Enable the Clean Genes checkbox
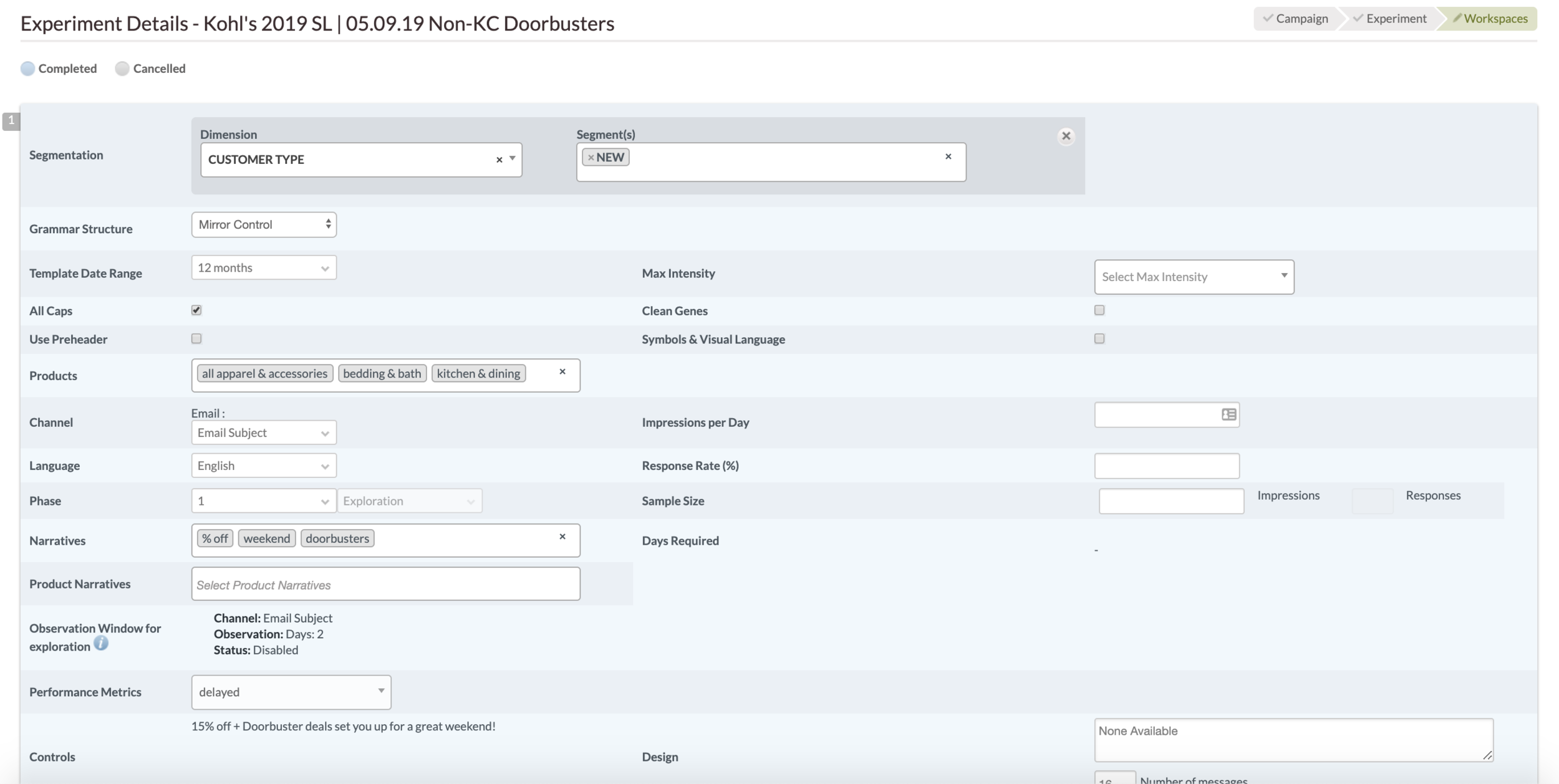This screenshot has height=784, width=1559. coord(1099,310)
